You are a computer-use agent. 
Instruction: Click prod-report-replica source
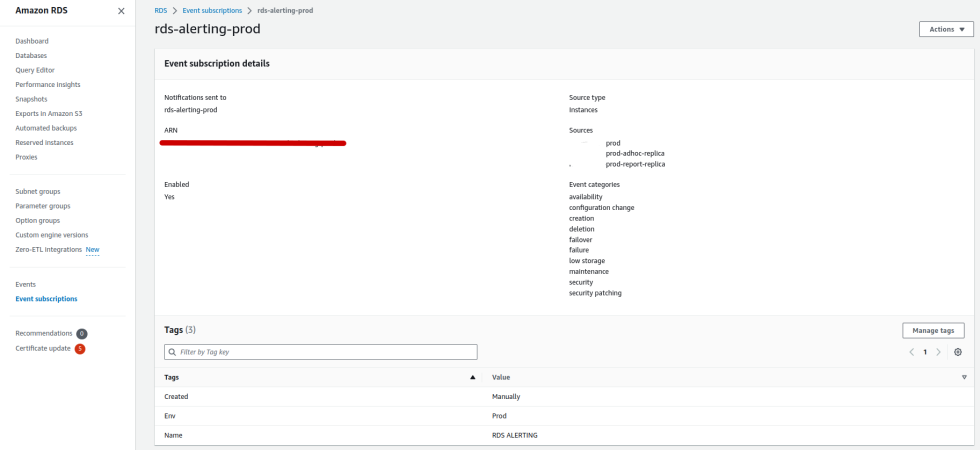tap(636, 164)
